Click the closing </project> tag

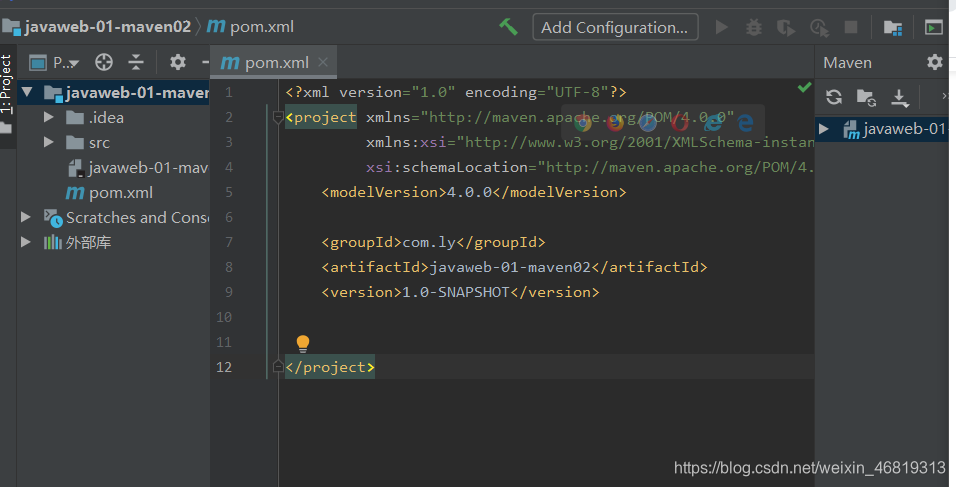click(x=330, y=367)
